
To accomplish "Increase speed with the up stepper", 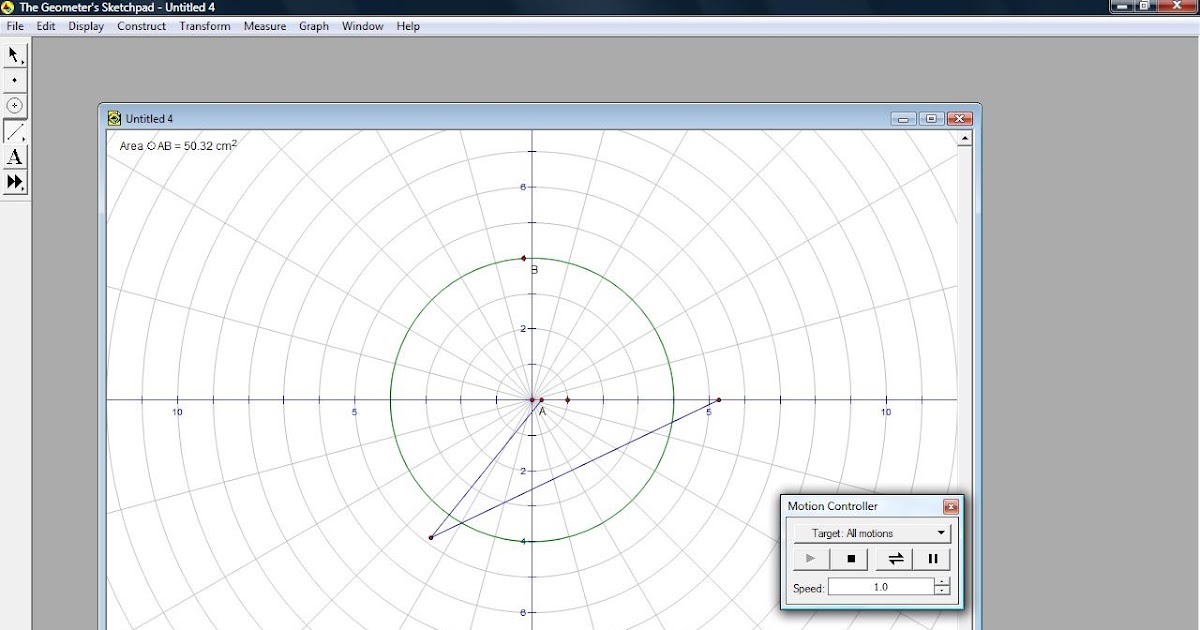I will click(x=942, y=583).
